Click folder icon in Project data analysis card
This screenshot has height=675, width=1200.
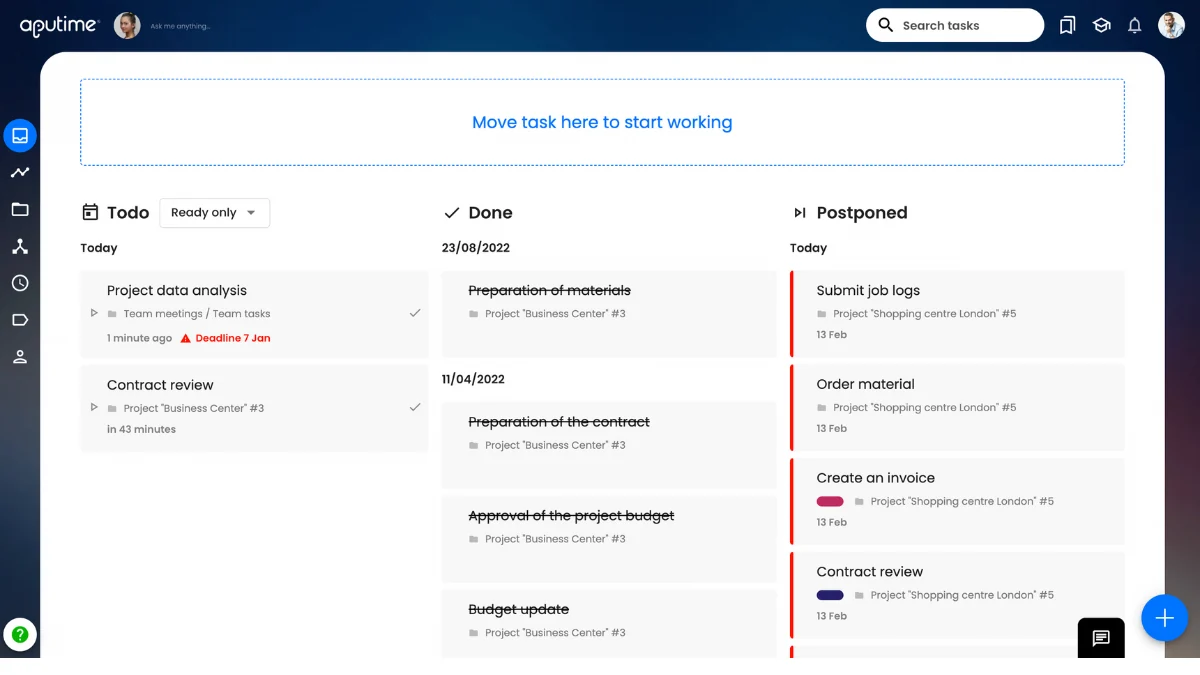(x=112, y=314)
